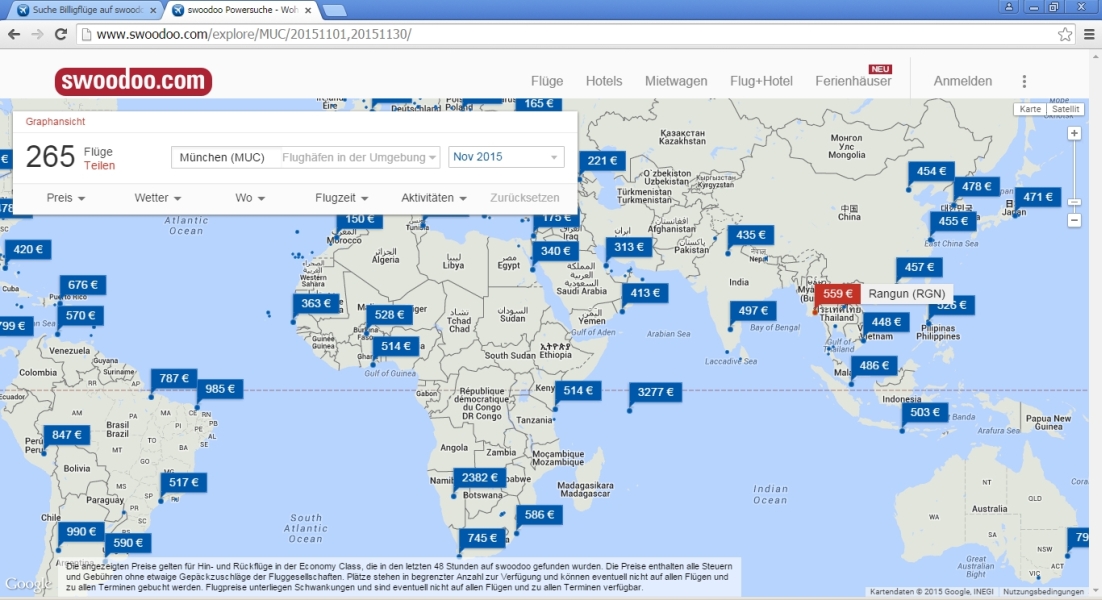Select the 559 € Rangun price marker

point(838,294)
